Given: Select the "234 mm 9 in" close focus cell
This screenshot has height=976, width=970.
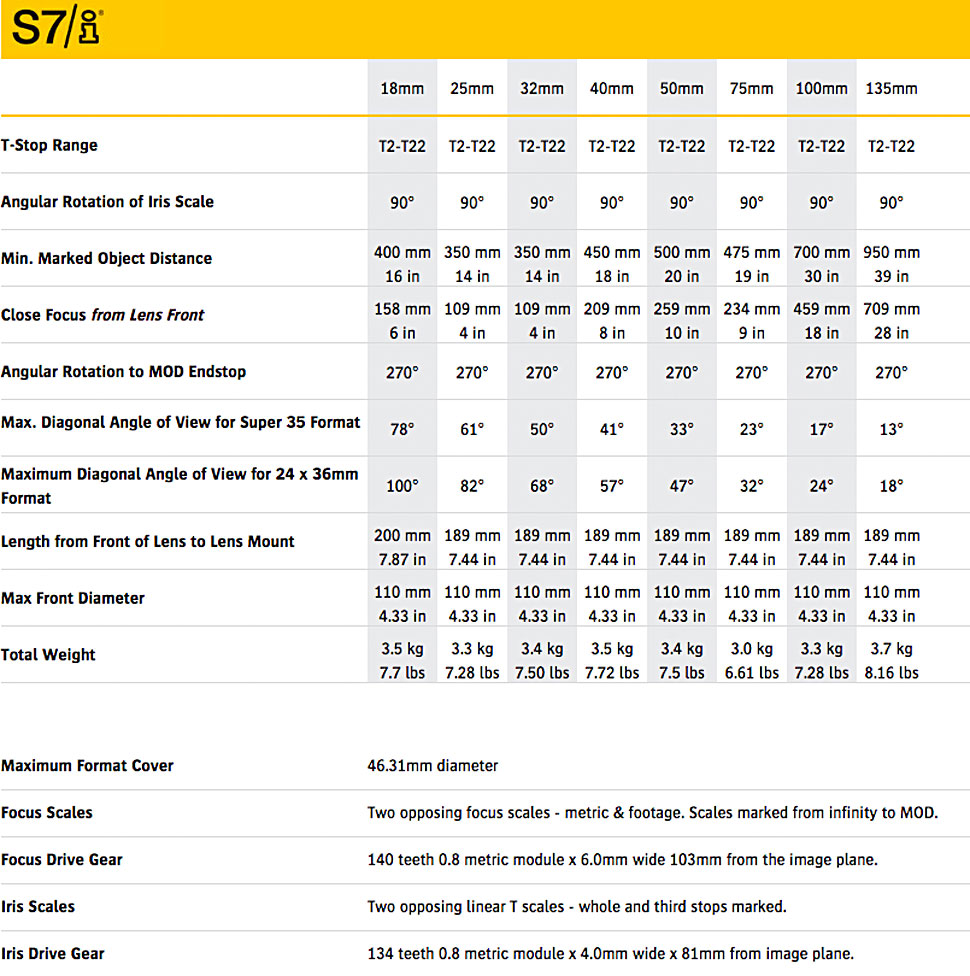Looking at the screenshot, I should pyautogui.click(x=751, y=321).
